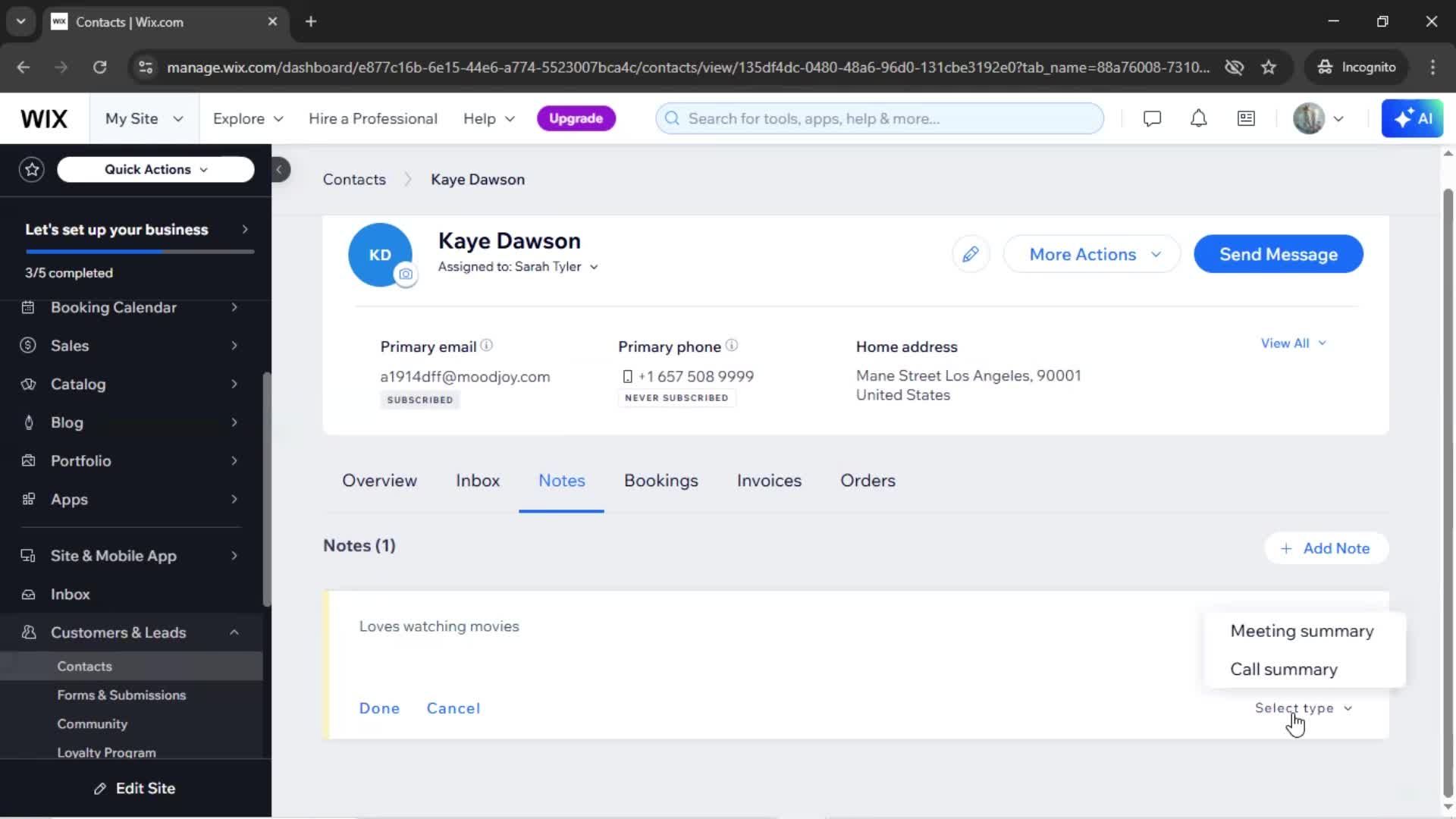The width and height of the screenshot is (1456, 819).
Task: Click the Apps icon in sidebar
Action: click(28, 499)
